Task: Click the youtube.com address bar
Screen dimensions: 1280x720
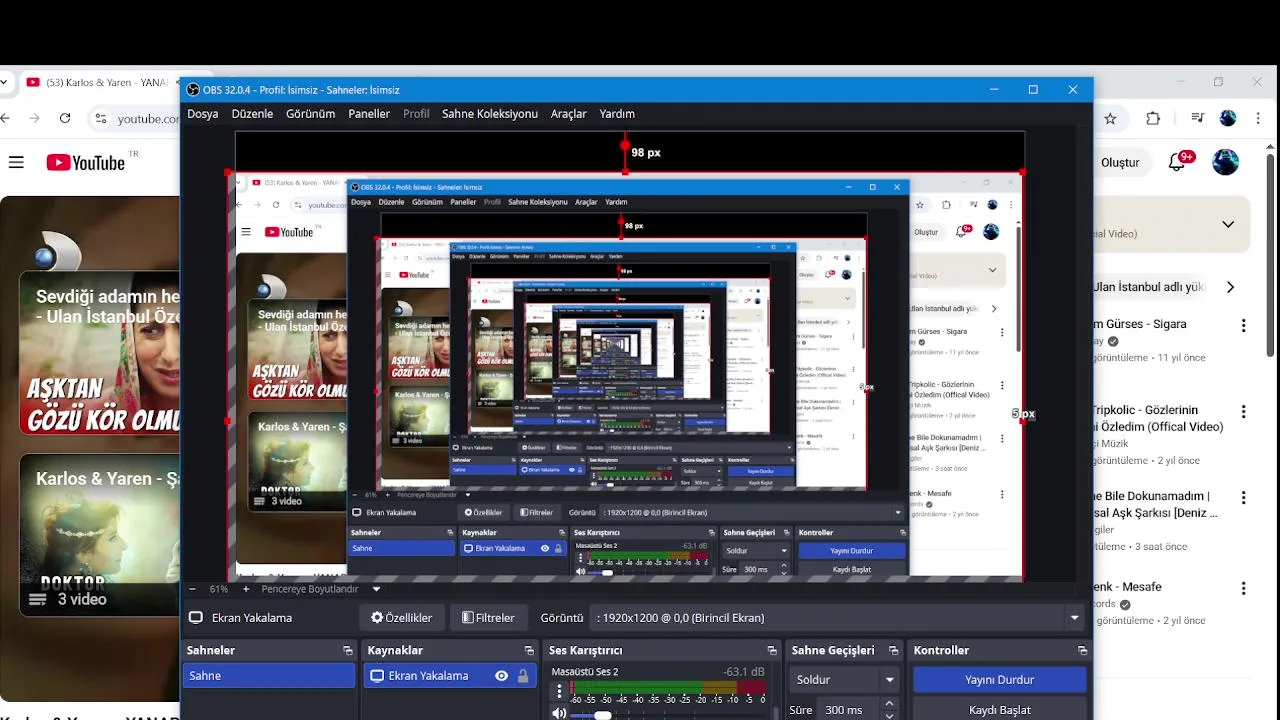Action: [x=148, y=119]
